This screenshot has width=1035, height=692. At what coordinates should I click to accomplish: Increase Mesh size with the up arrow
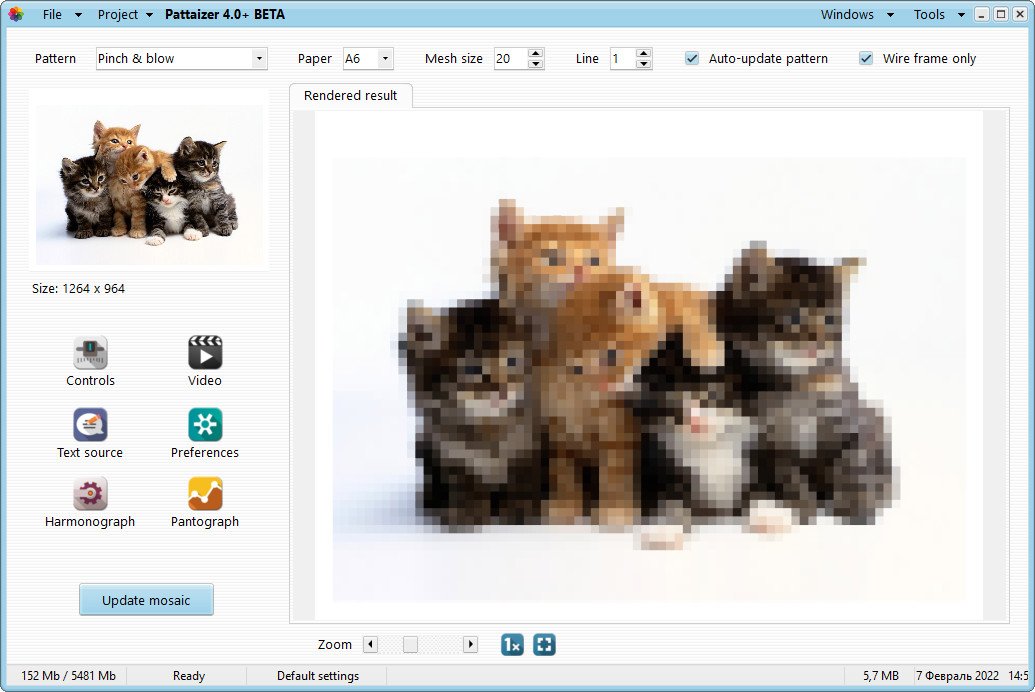tap(537, 53)
